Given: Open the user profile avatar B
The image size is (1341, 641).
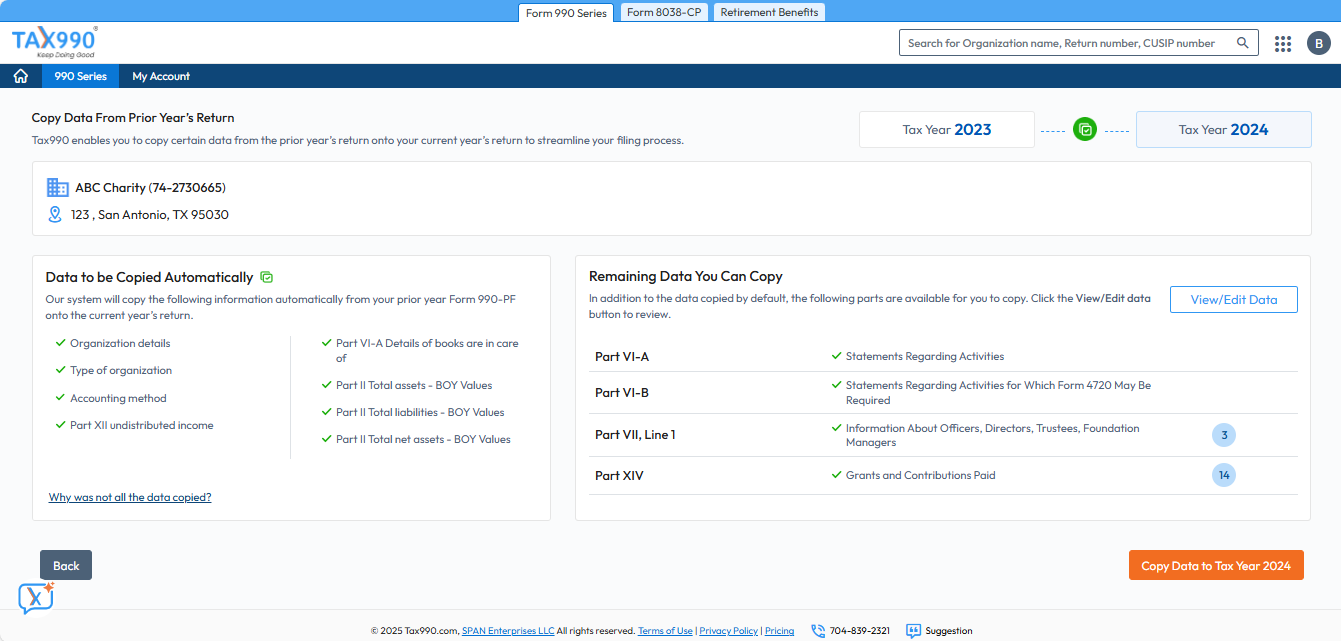Looking at the screenshot, I should coord(1319,43).
